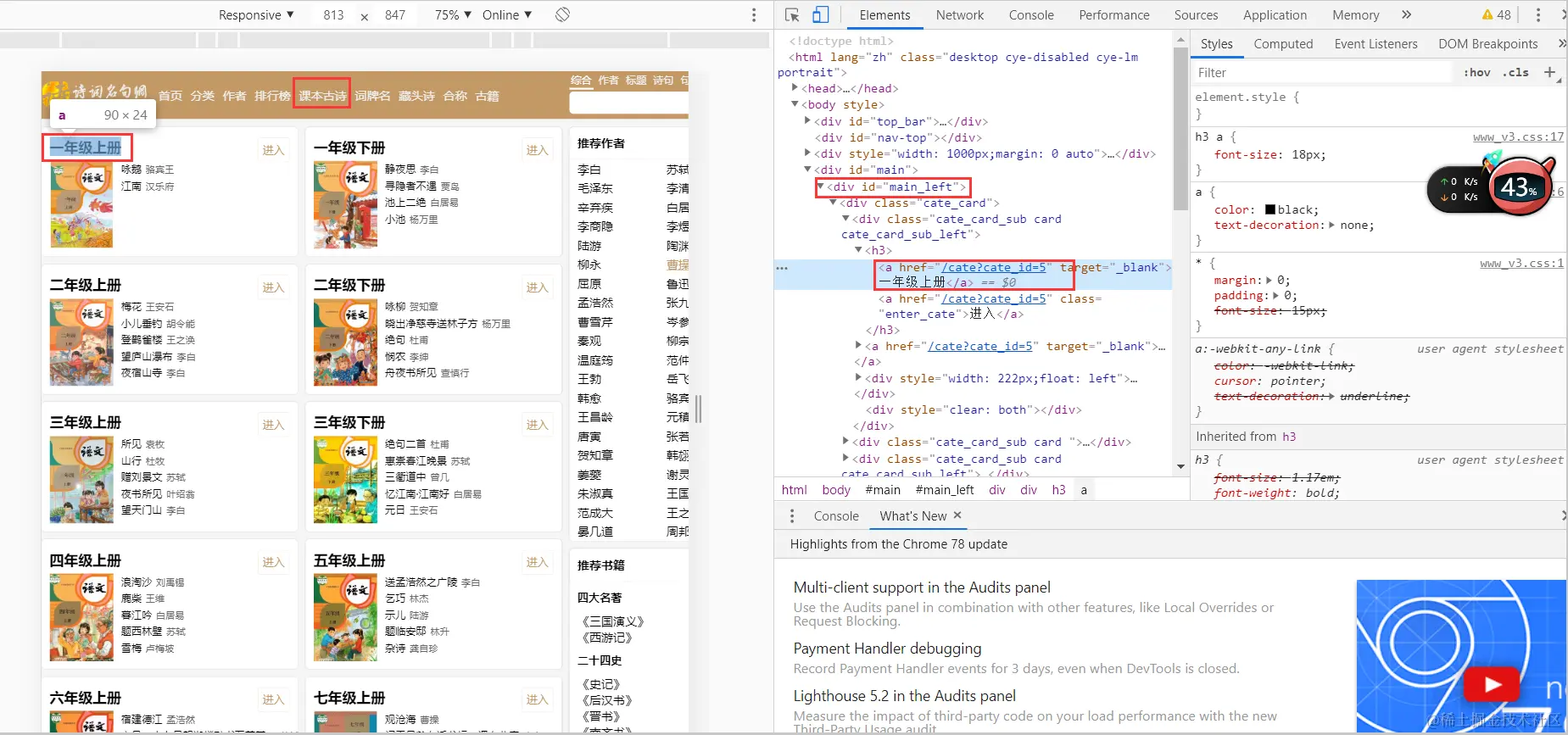The width and height of the screenshot is (1568, 735).
Task: Click the floating 43% network speed widget
Action: click(x=1494, y=187)
